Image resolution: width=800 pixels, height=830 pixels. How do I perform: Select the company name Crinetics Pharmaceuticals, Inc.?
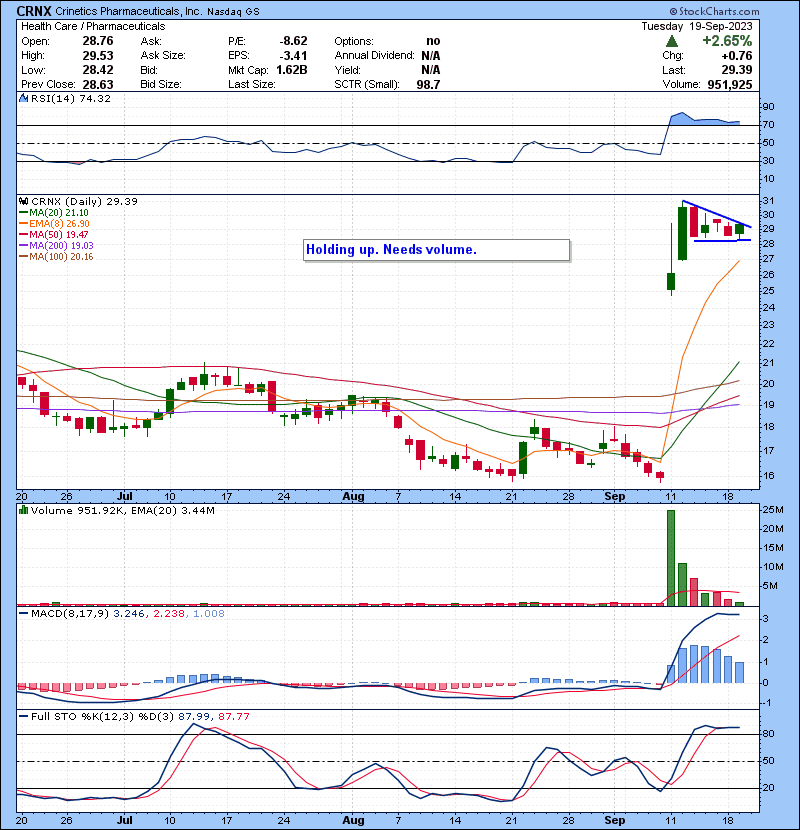tap(129, 11)
